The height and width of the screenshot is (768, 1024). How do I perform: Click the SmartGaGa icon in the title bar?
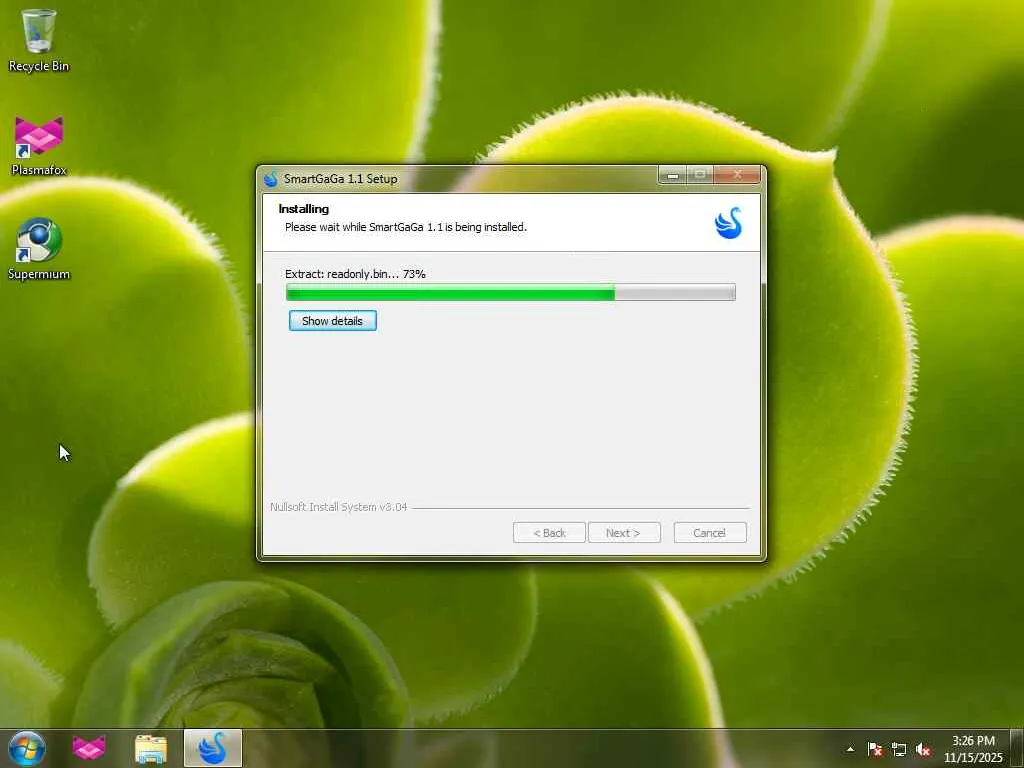click(x=271, y=178)
